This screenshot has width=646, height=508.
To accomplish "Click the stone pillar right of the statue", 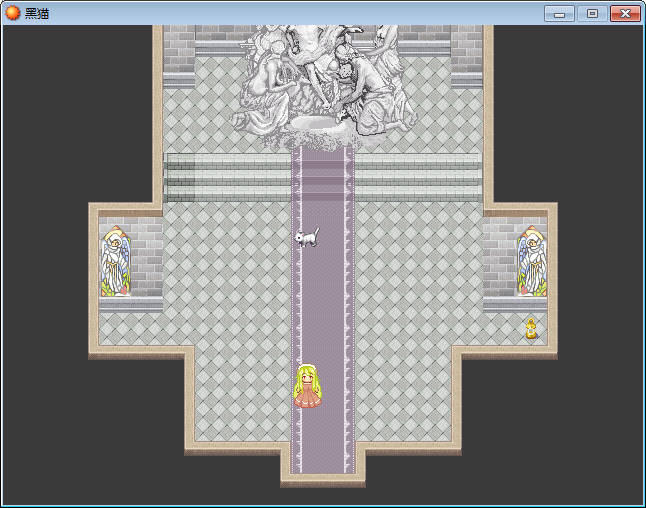I will (466, 55).
